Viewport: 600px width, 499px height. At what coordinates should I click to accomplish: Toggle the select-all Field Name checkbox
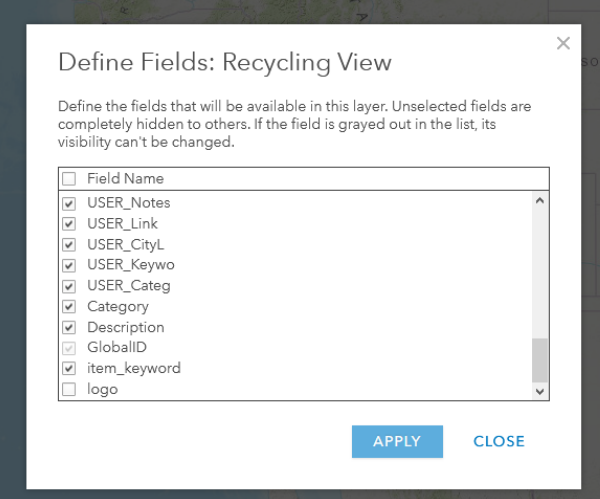pos(69,179)
